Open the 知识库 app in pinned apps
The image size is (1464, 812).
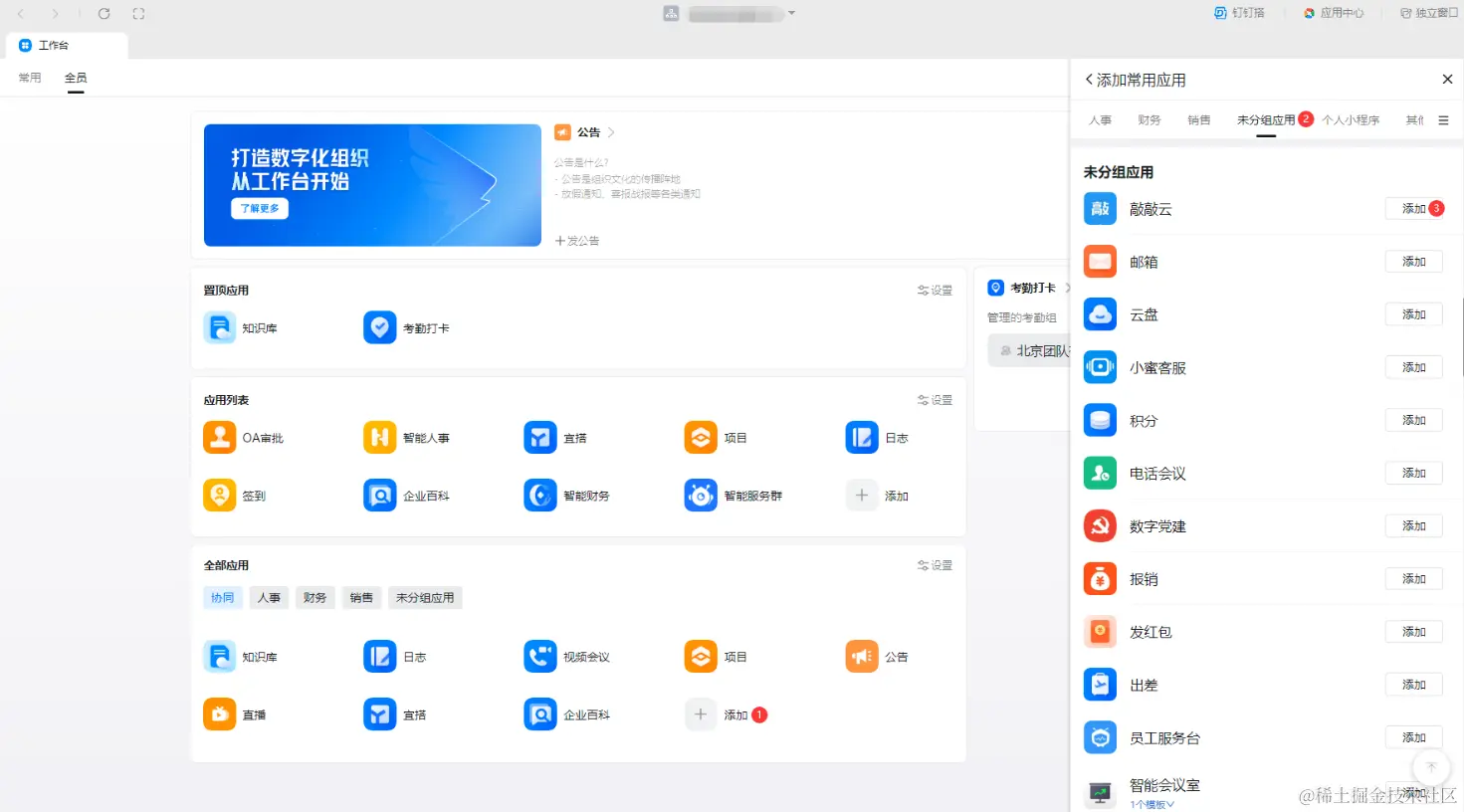point(240,327)
